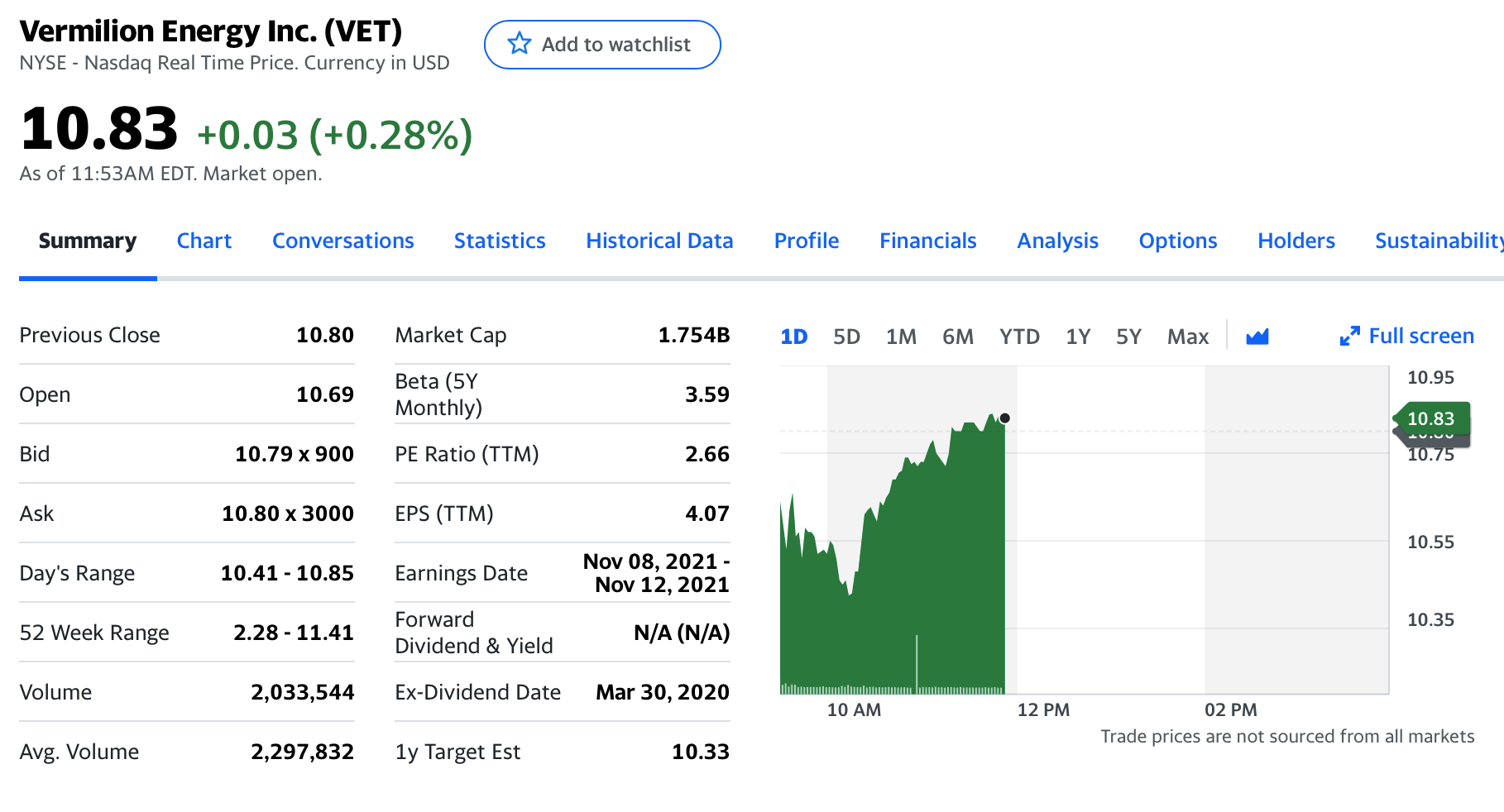1504x812 pixels.
Task: View the Profile tab
Action: (807, 241)
